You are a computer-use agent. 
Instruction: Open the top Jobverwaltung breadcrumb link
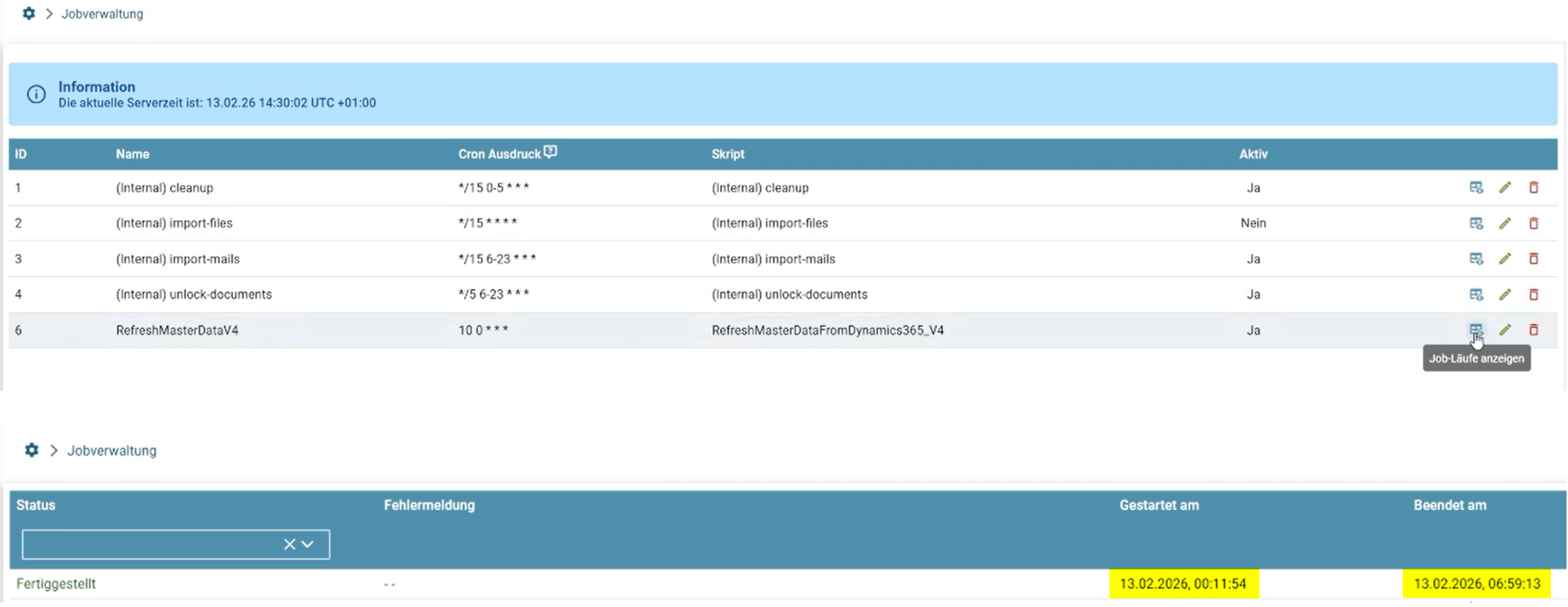click(102, 14)
